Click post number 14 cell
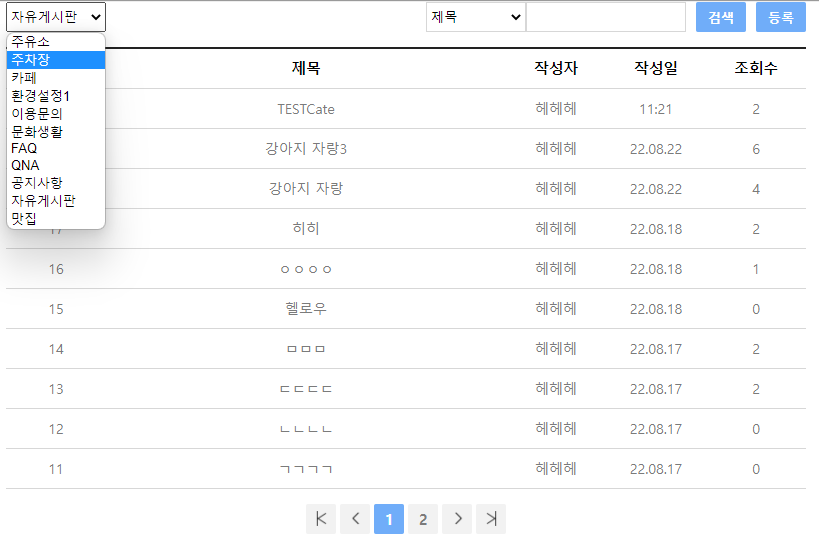 [x=56, y=349]
